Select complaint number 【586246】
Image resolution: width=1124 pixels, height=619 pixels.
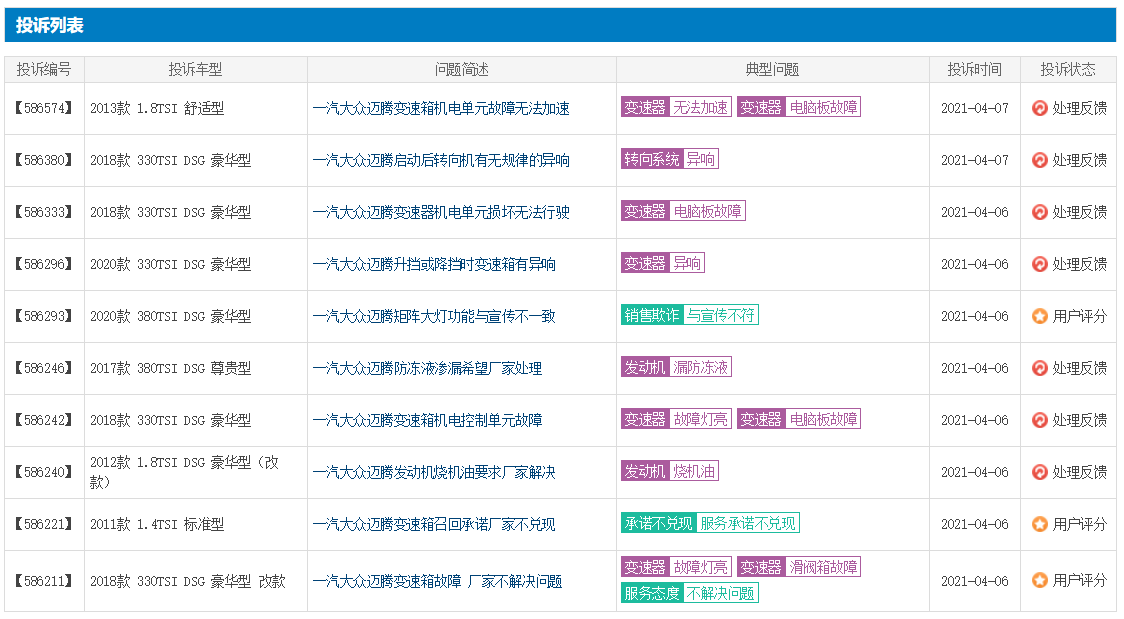click(44, 368)
